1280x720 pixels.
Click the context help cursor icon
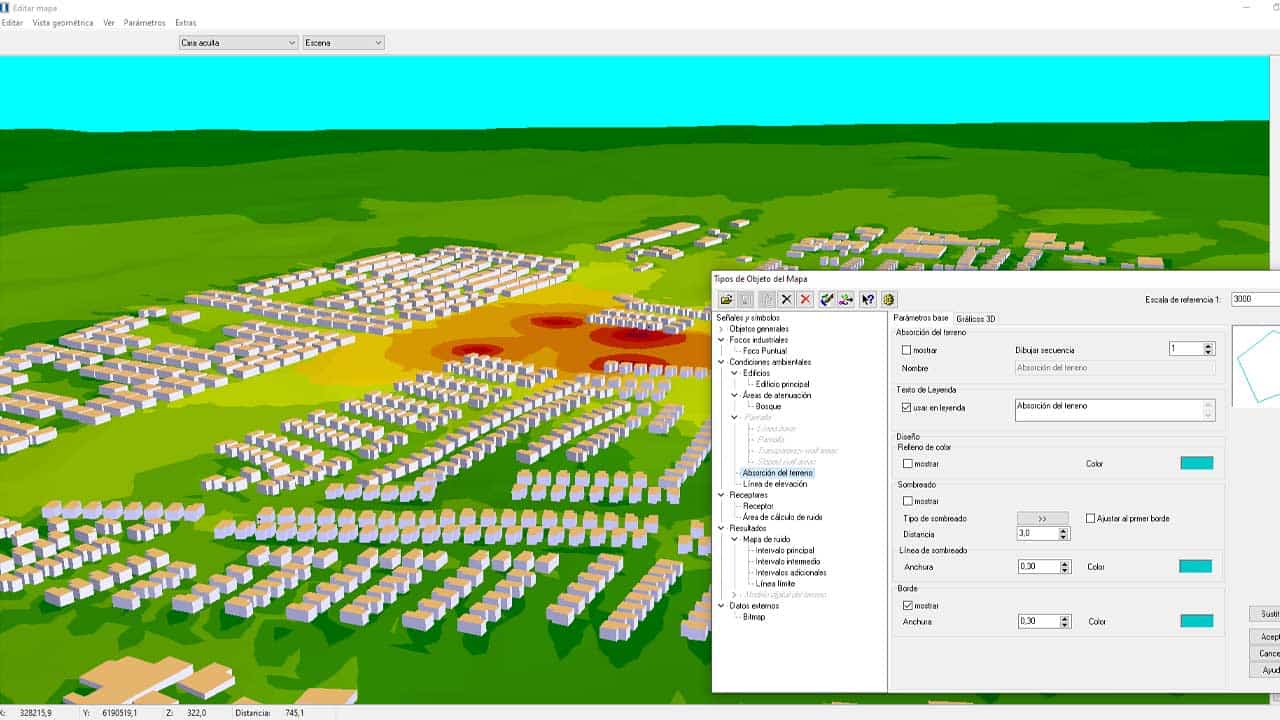tap(868, 299)
